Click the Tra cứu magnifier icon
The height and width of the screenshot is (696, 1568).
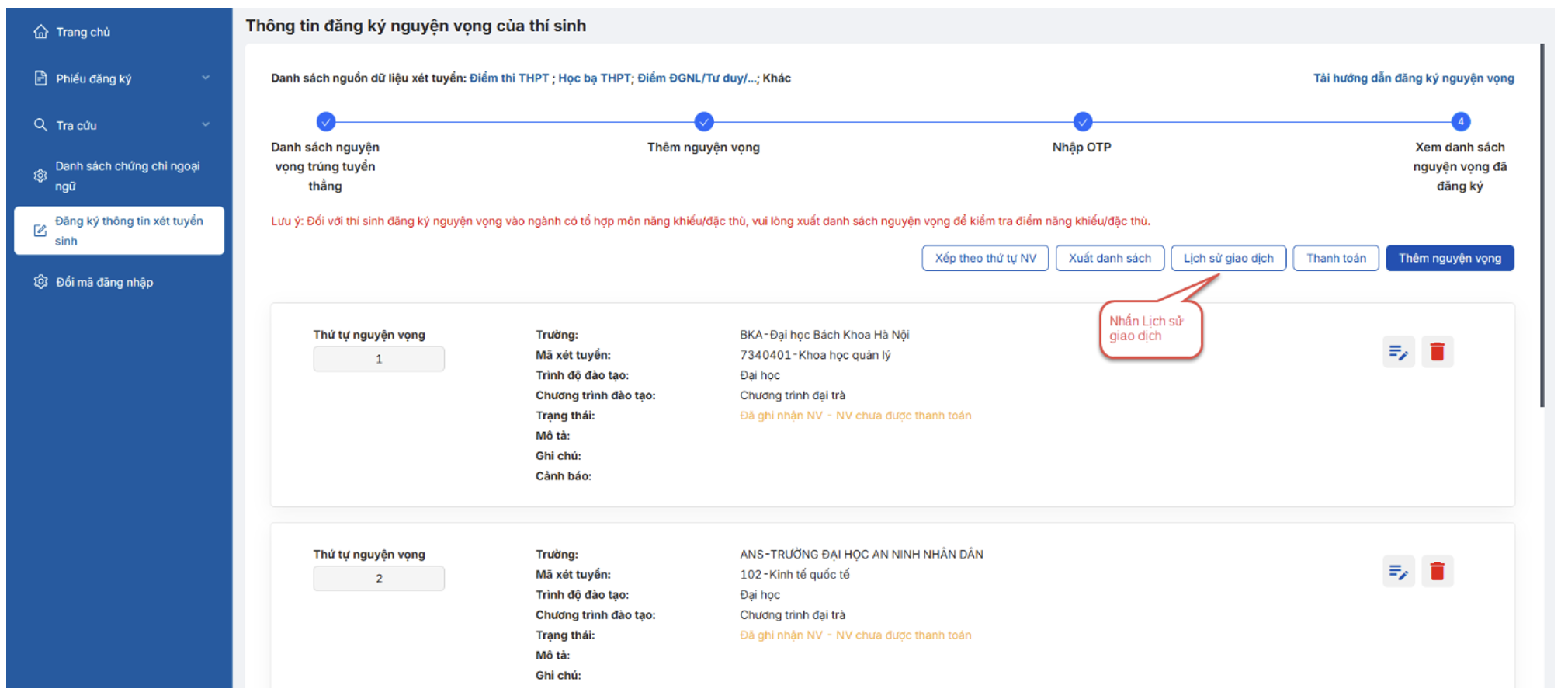point(40,125)
